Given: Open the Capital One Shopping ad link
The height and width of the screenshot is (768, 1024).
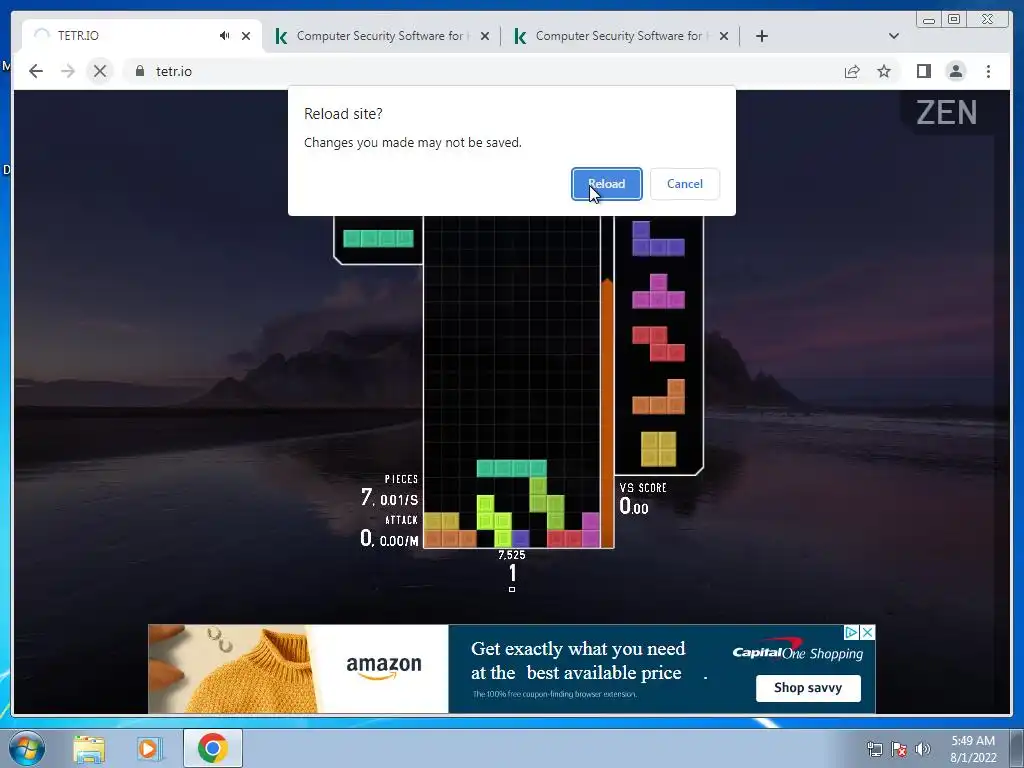Looking at the screenshot, I should [798, 653].
